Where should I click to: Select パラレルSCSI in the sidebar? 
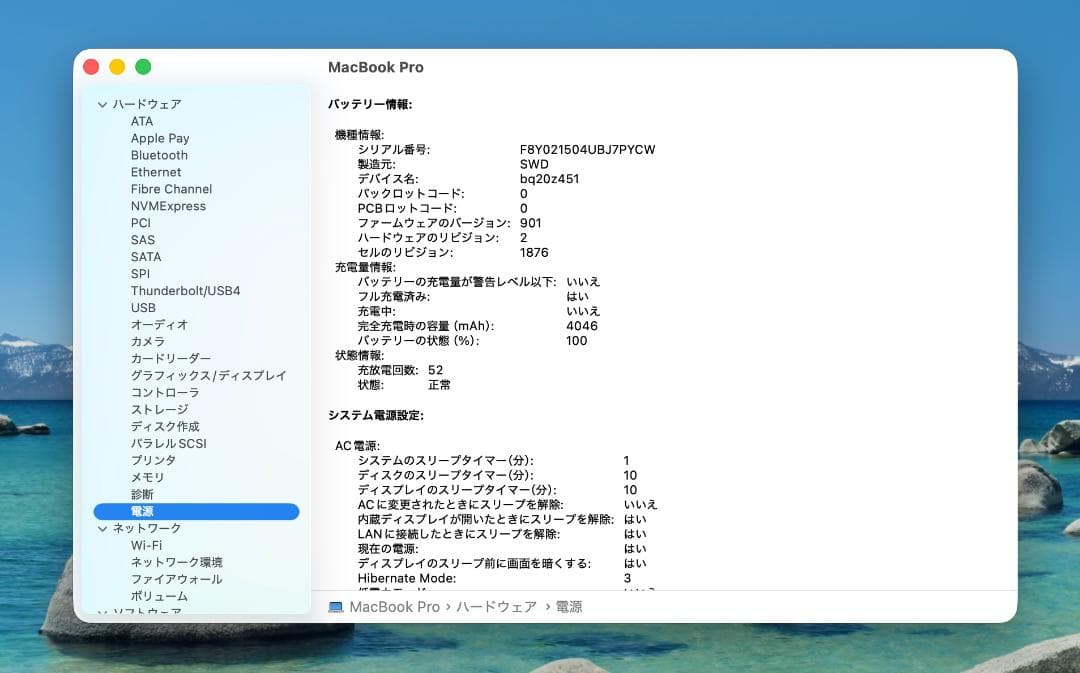pos(169,444)
